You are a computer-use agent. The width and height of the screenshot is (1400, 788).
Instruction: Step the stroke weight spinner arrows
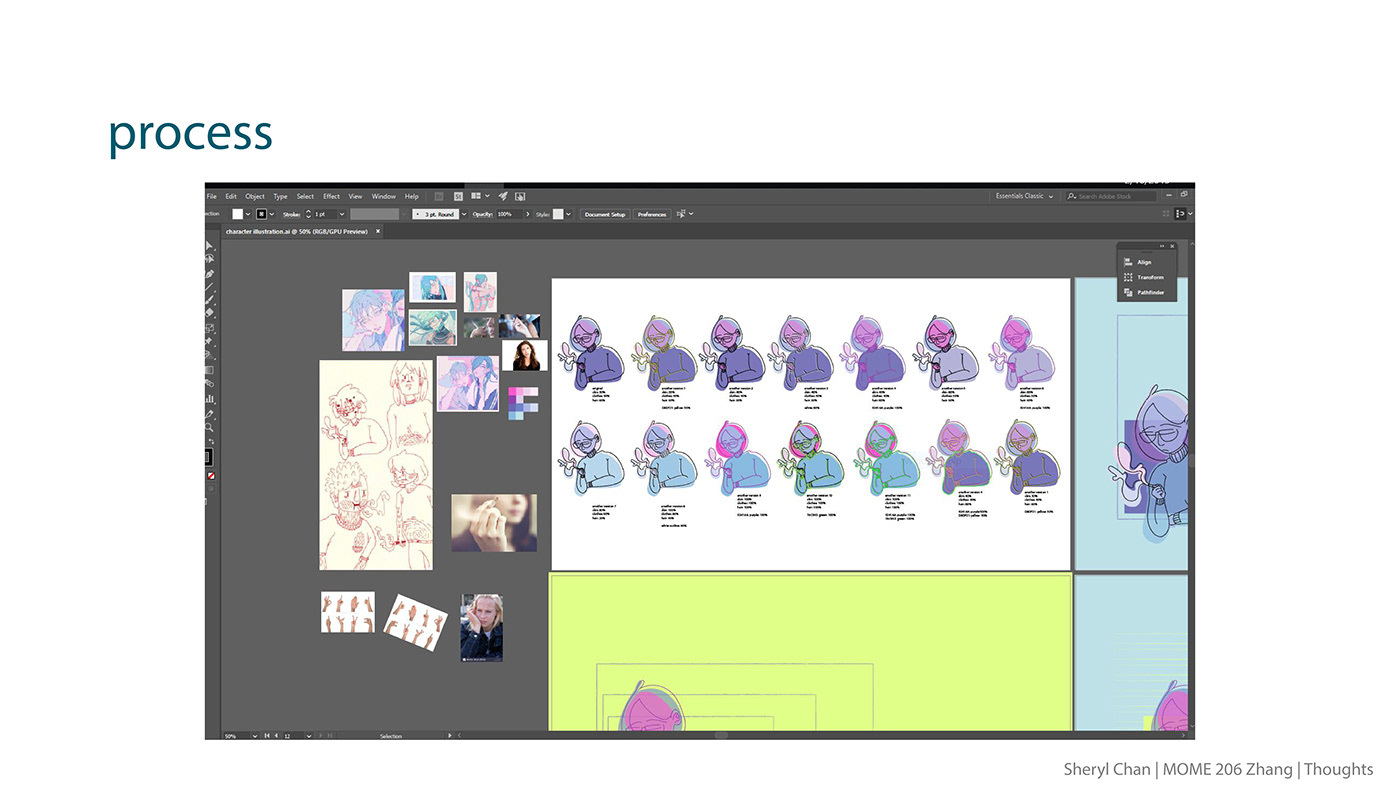[309, 214]
